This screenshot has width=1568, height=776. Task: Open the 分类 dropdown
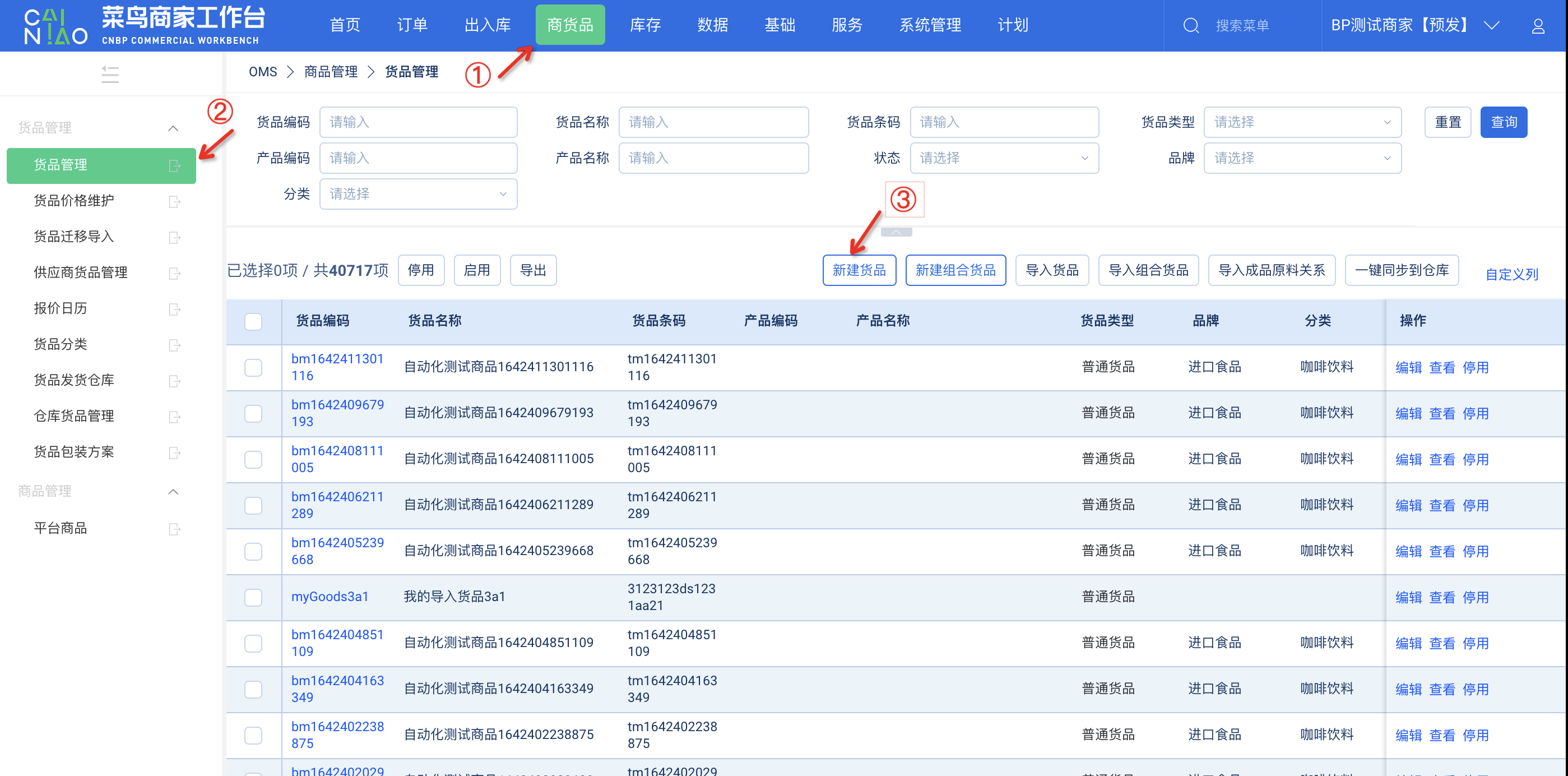pyautogui.click(x=418, y=195)
